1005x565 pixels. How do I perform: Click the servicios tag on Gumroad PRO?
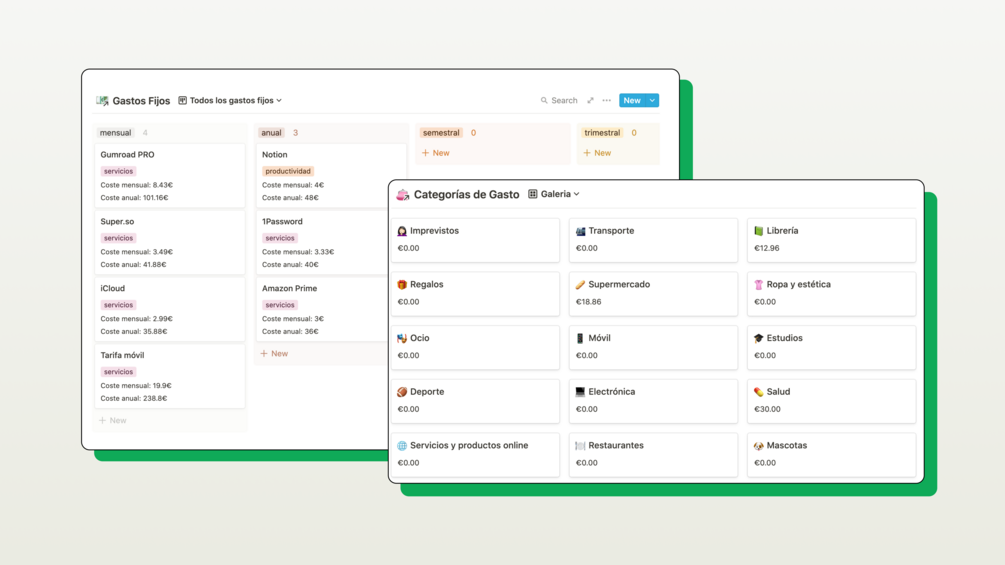[x=119, y=171]
